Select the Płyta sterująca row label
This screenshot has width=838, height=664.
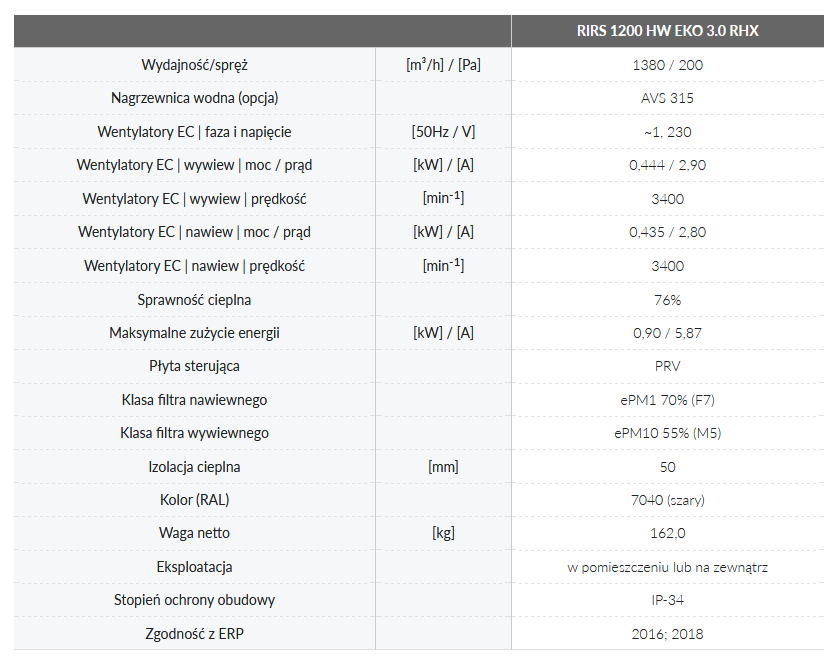[194, 366]
